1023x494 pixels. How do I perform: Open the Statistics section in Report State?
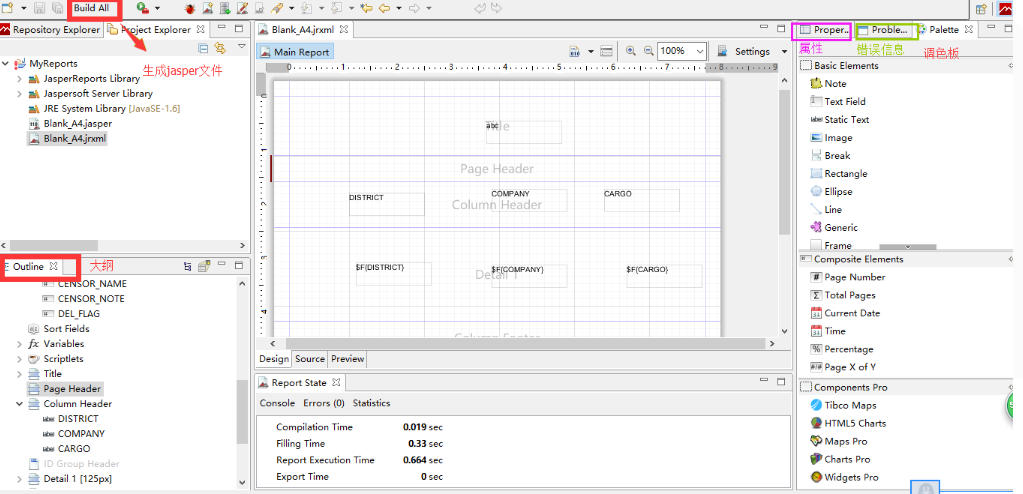[371, 403]
